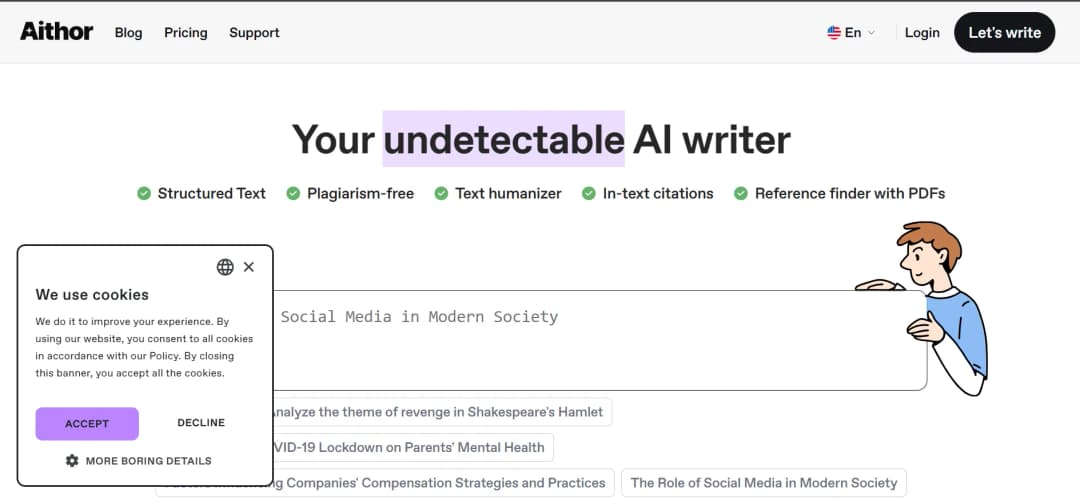Screen dimensions: 1080x500
Task: Open the Blog page
Action: point(128,33)
